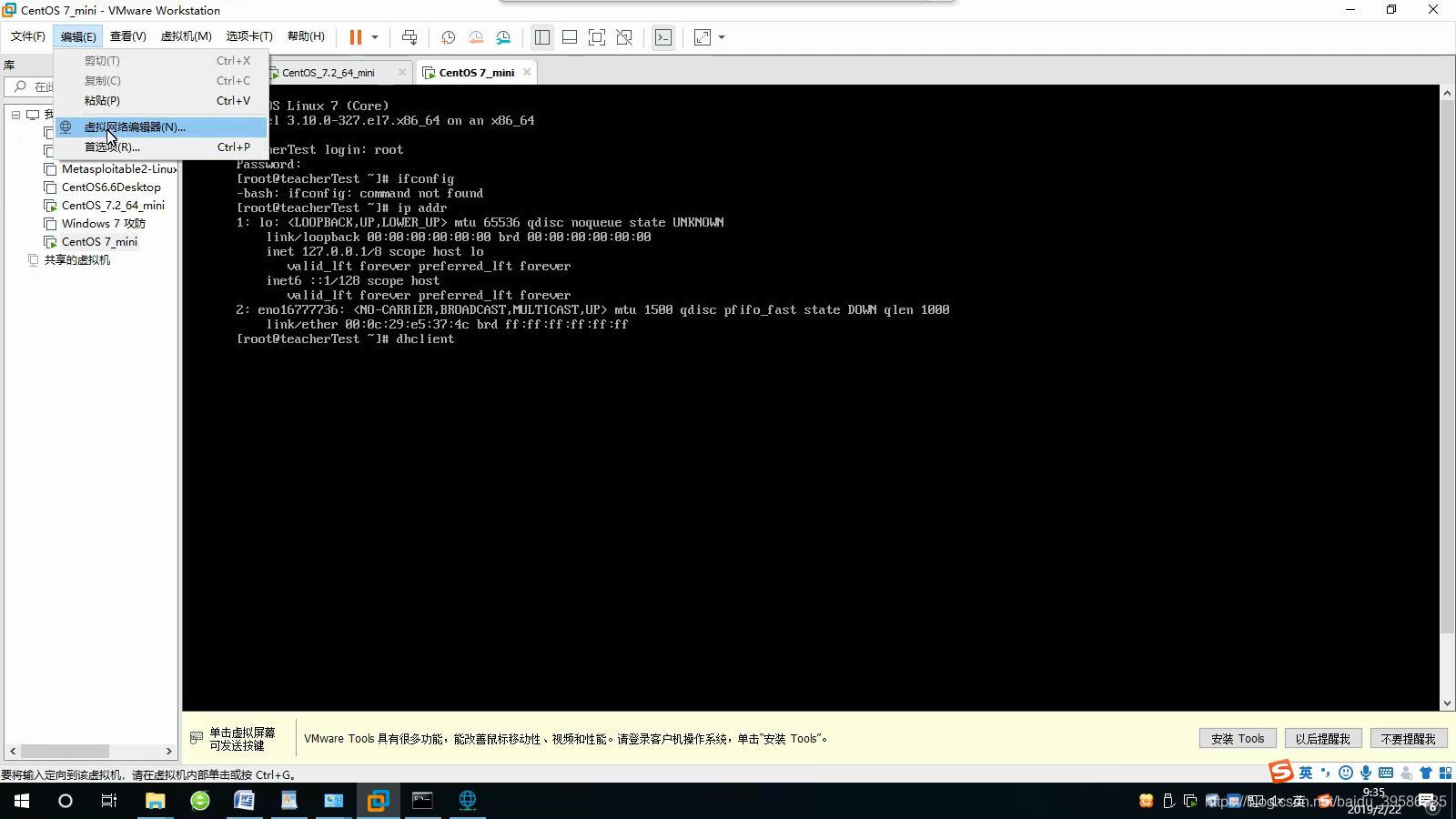Open the 帮助(H) menu
This screenshot has height=819, width=1456.
click(x=306, y=36)
